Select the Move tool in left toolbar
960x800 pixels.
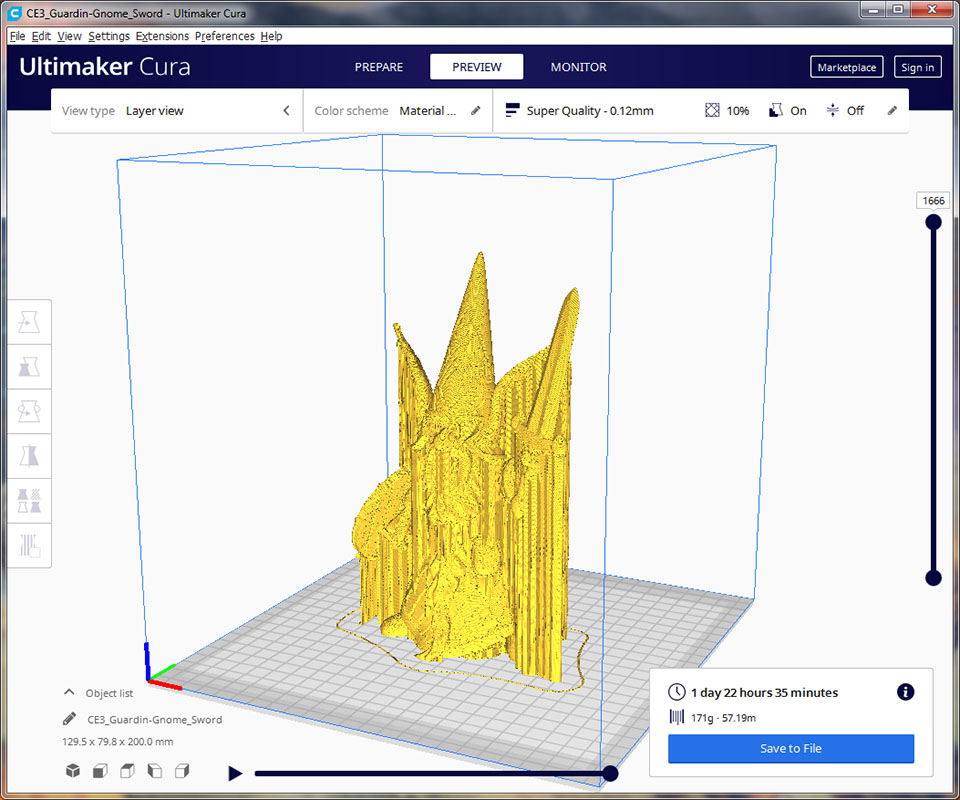point(29,323)
